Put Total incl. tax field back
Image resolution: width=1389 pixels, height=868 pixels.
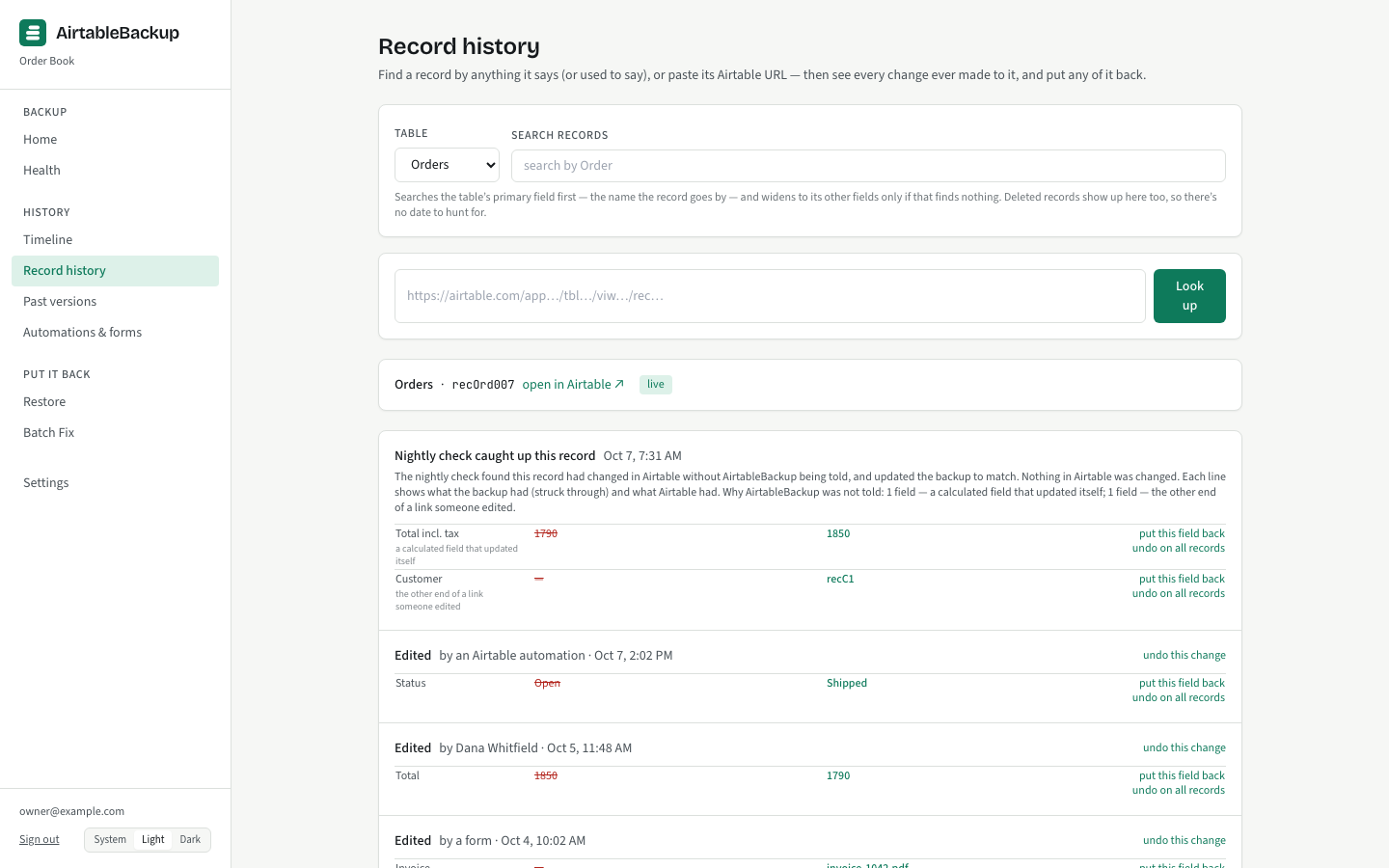click(1182, 533)
